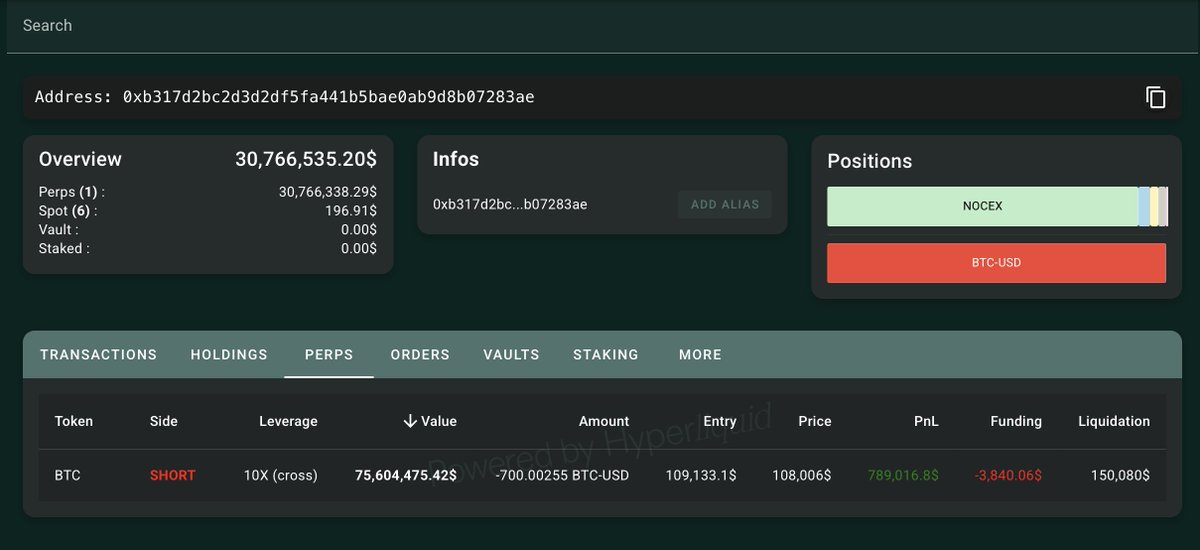Screen dimensions: 1200x550
Task: Sort by the Liquidation column header
Action: 1114,421
